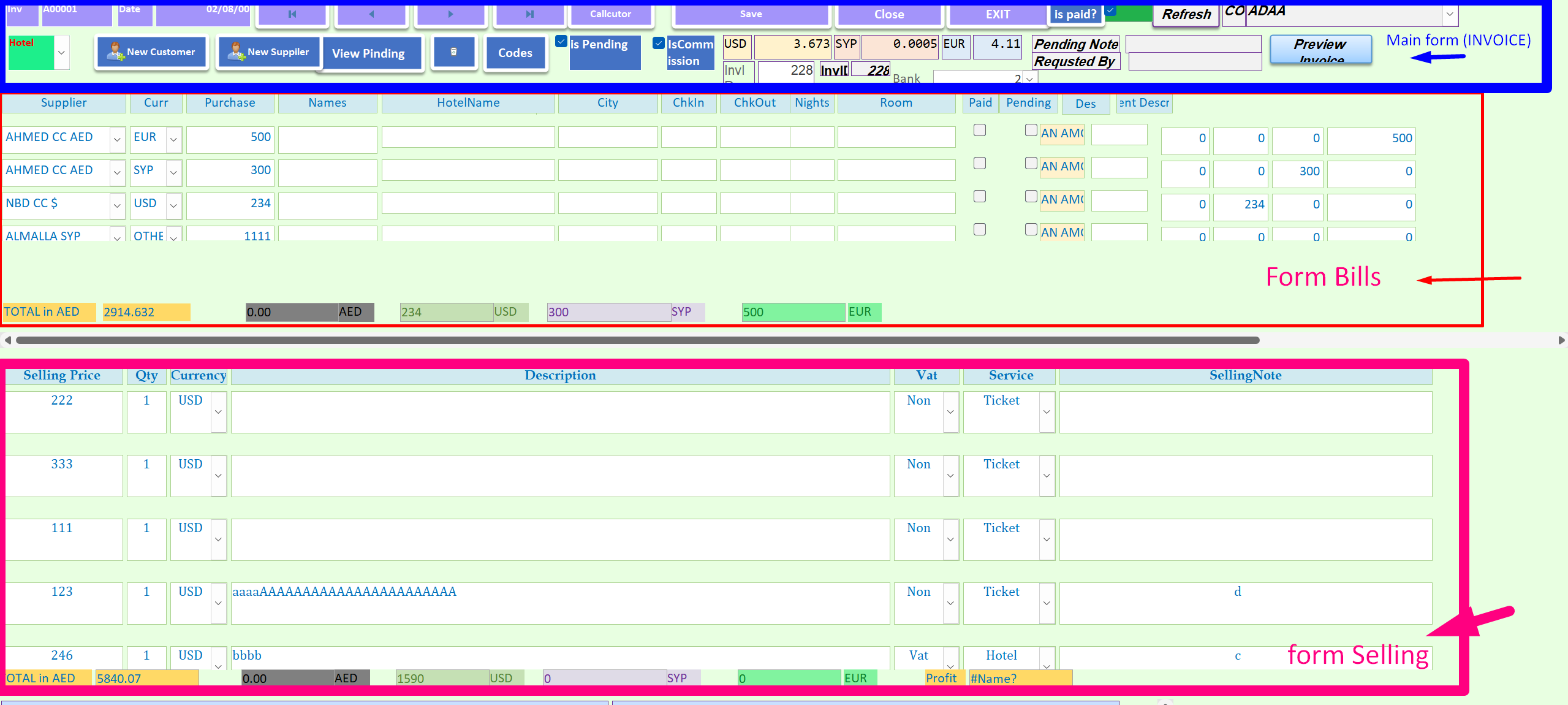Check Pending box for USD 234 bill

1031,196
